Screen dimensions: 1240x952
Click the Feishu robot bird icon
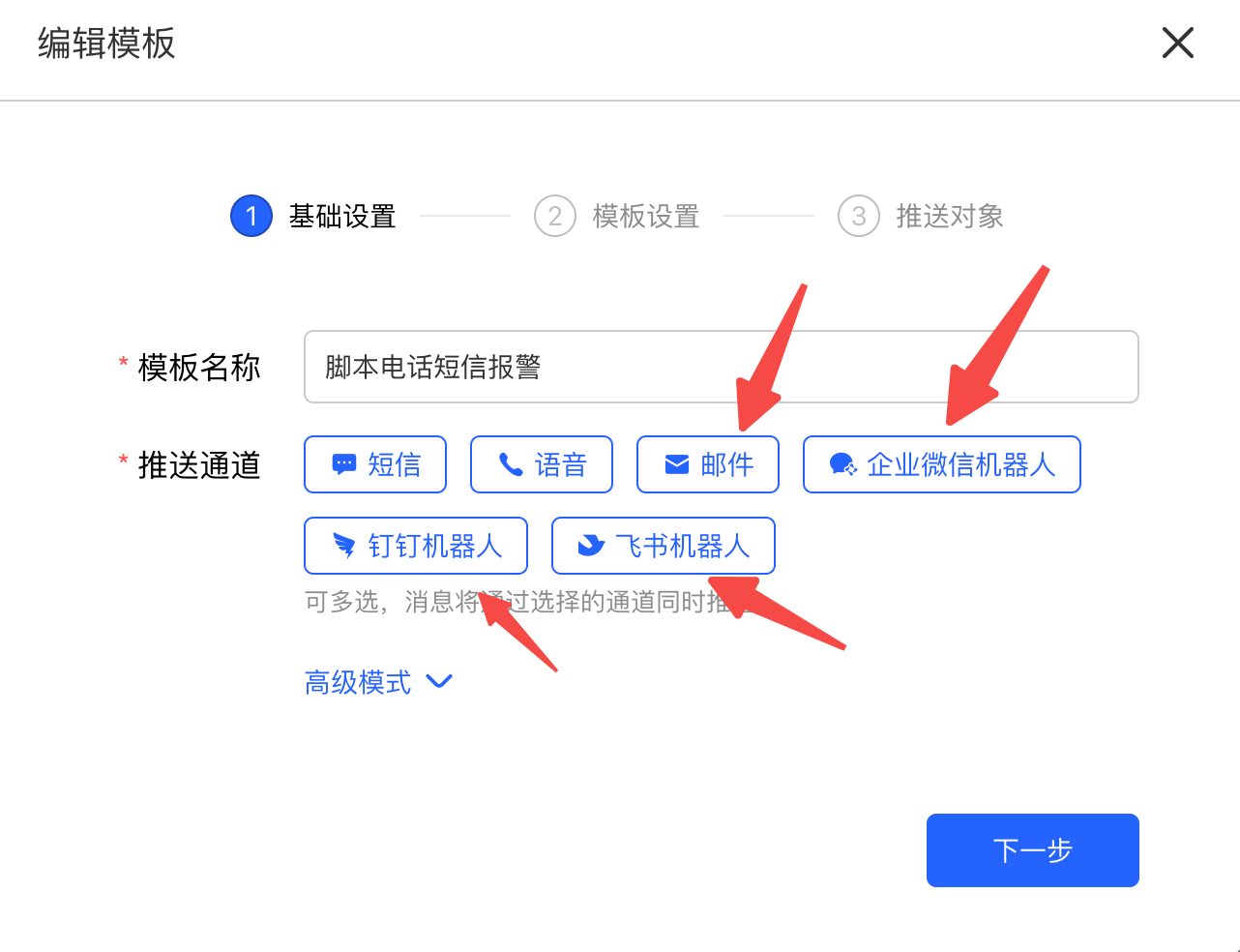pos(591,546)
